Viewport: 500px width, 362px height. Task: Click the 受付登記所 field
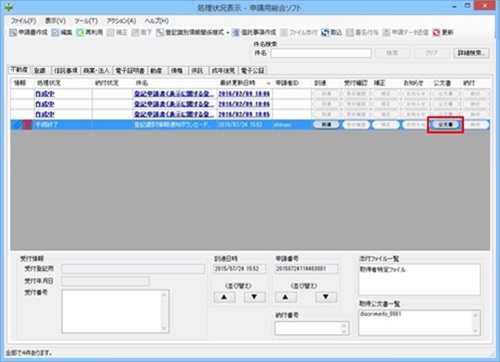133,269
